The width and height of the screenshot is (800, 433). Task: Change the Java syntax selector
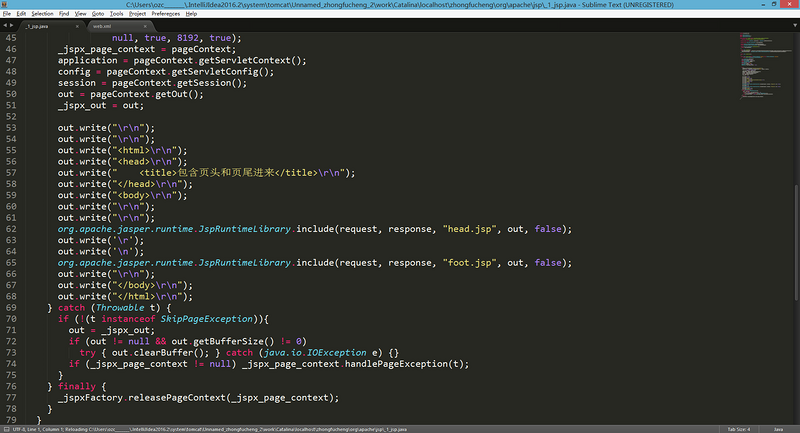coord(778,429)
